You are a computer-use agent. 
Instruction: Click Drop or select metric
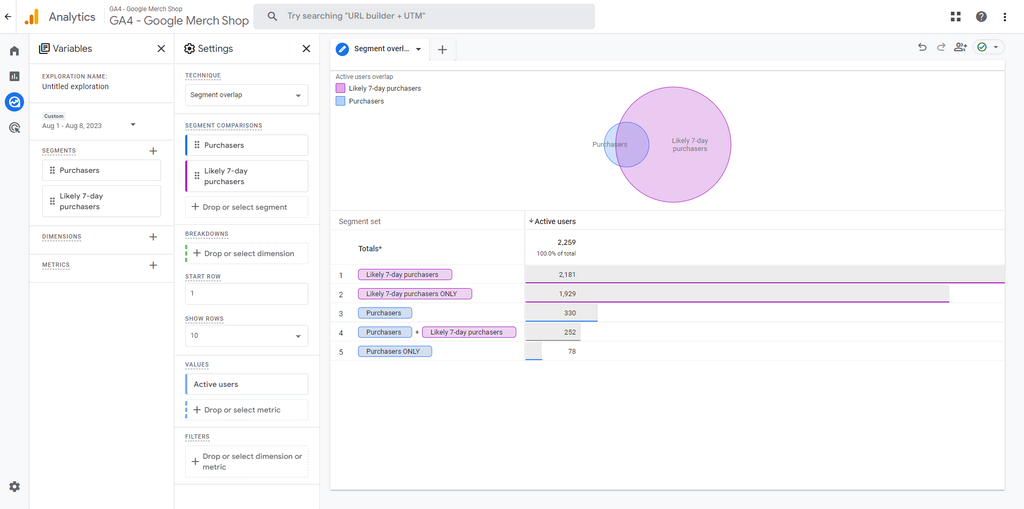[x=242, y=410]
